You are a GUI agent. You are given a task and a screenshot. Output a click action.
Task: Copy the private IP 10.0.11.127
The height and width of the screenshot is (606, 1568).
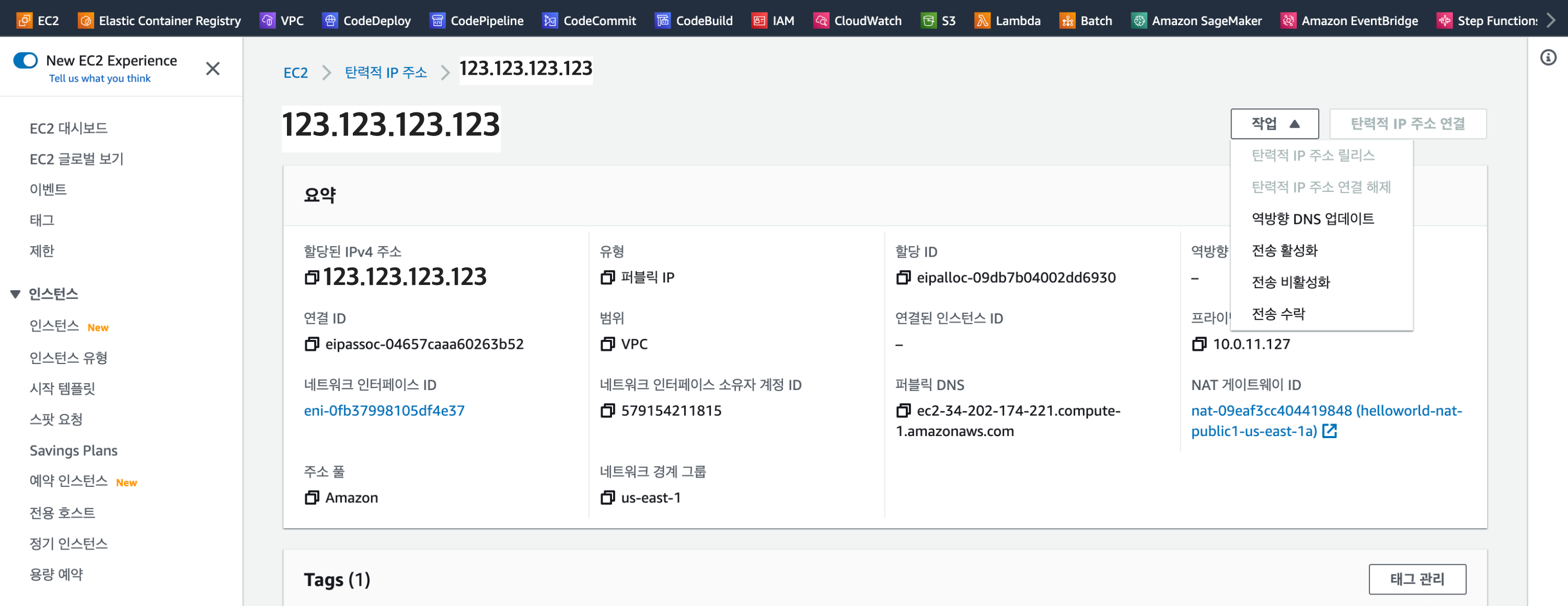click(1198, 344)
